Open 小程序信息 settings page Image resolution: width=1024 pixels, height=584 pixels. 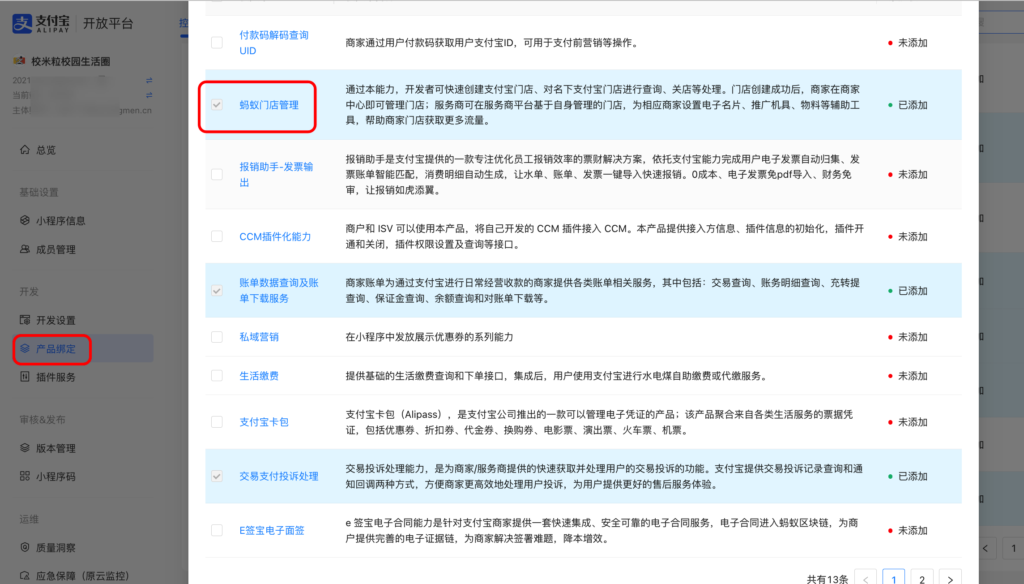(x=55, y=220)
